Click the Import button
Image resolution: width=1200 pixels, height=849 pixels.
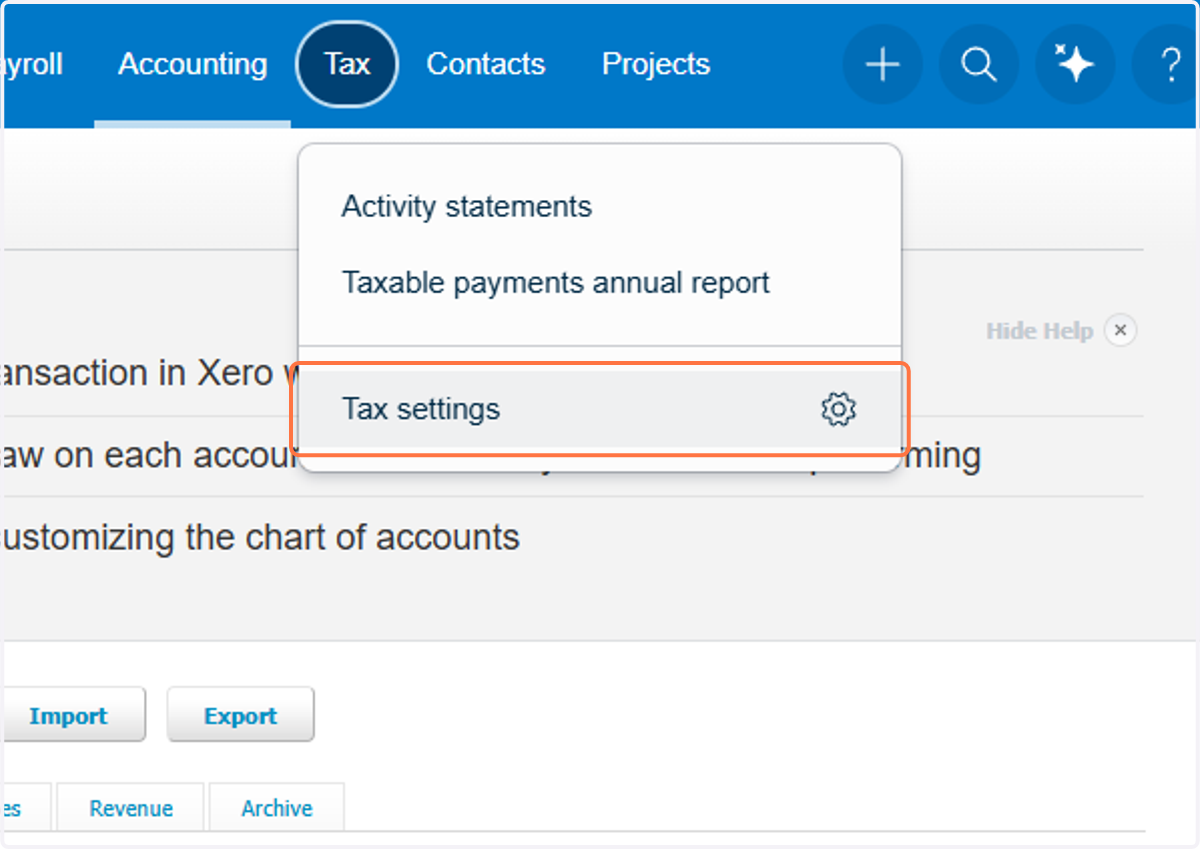75,715
